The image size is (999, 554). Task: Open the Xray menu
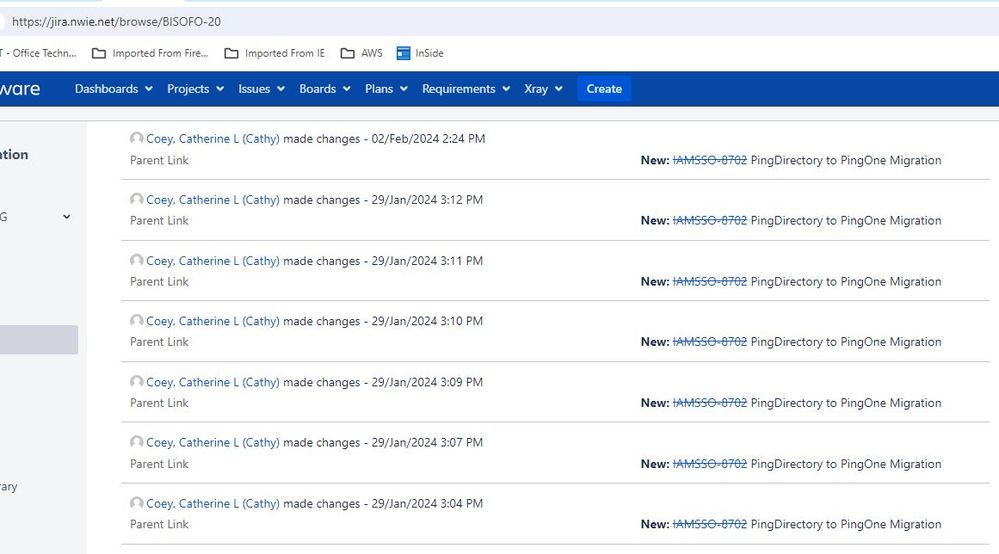coord(543,89)
